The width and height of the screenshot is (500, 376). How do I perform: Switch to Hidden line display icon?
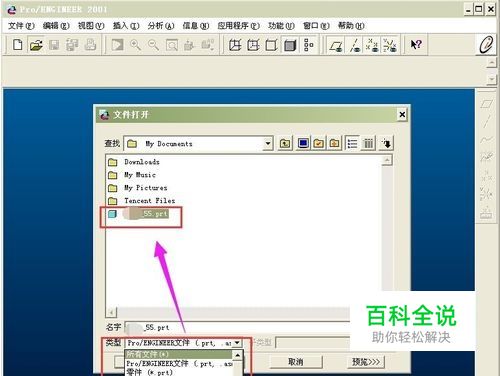(253, 45)
